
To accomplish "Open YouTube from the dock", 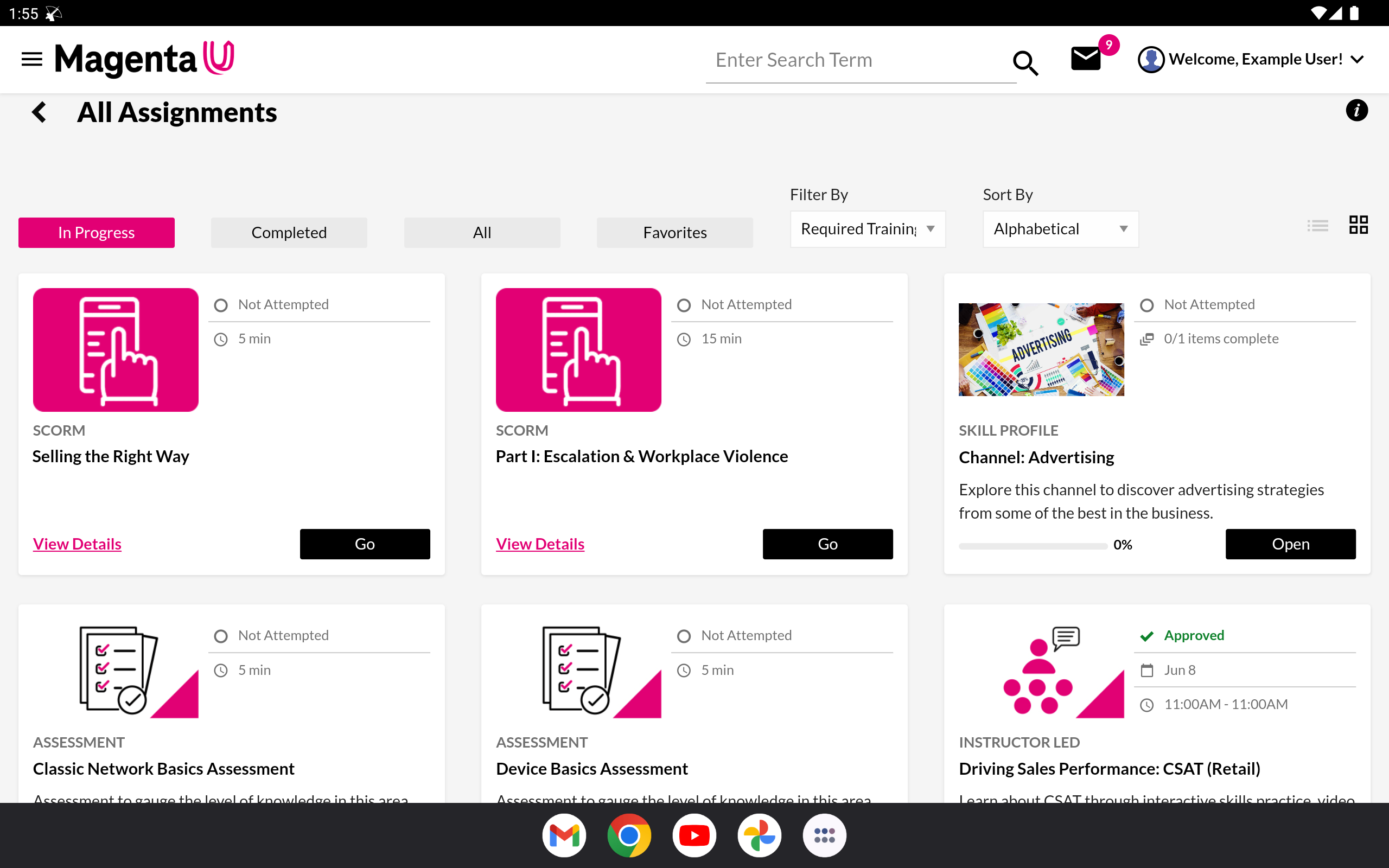I will coord(694,835).
